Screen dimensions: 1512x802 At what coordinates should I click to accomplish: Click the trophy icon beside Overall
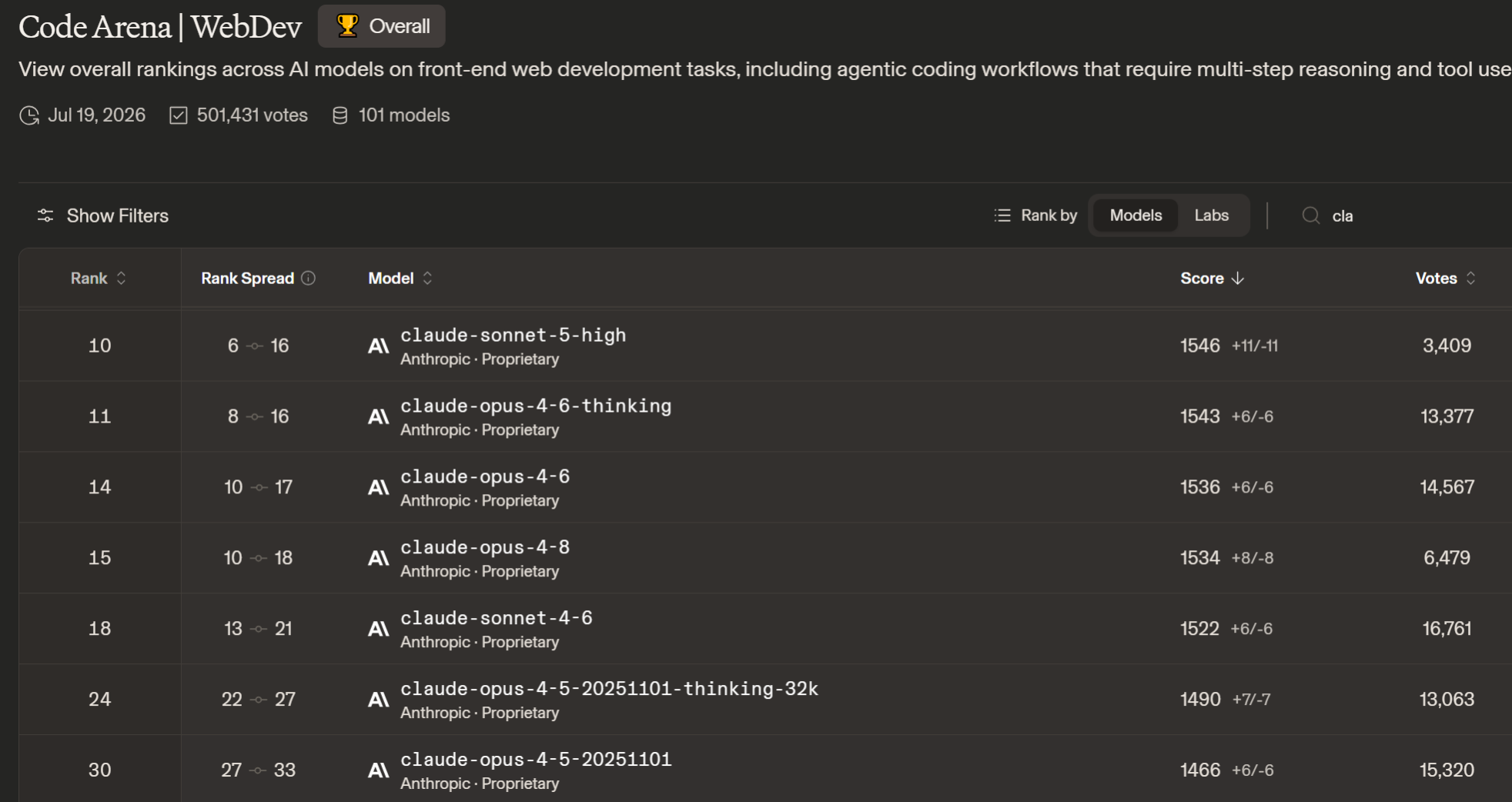[x=347, y=26]
